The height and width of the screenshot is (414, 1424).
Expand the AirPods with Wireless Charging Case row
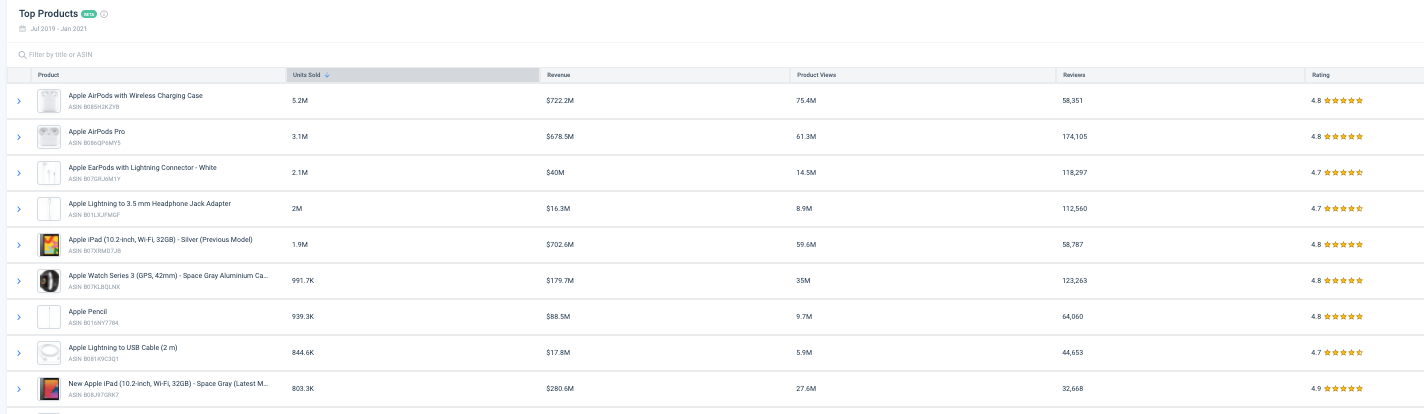pyautogui.click(x=19, y=101)
